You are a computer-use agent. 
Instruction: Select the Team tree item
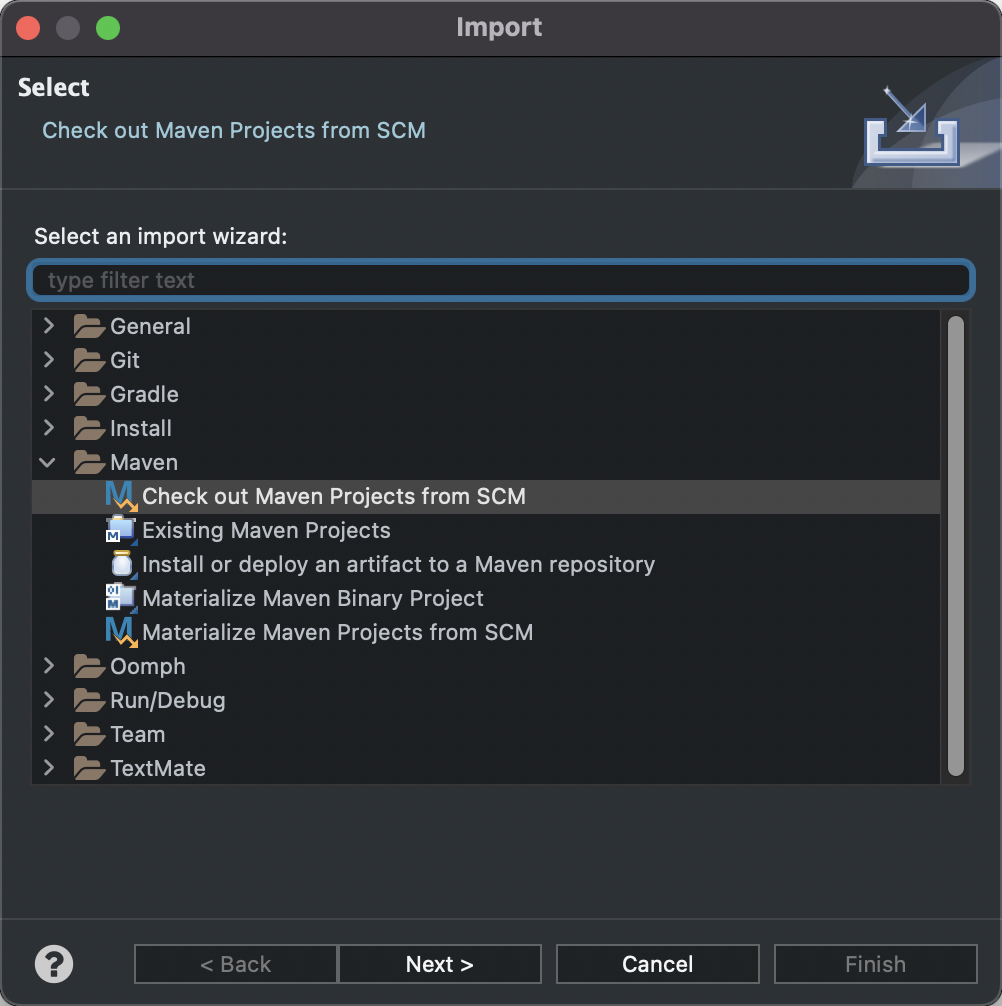coord(137,735)
